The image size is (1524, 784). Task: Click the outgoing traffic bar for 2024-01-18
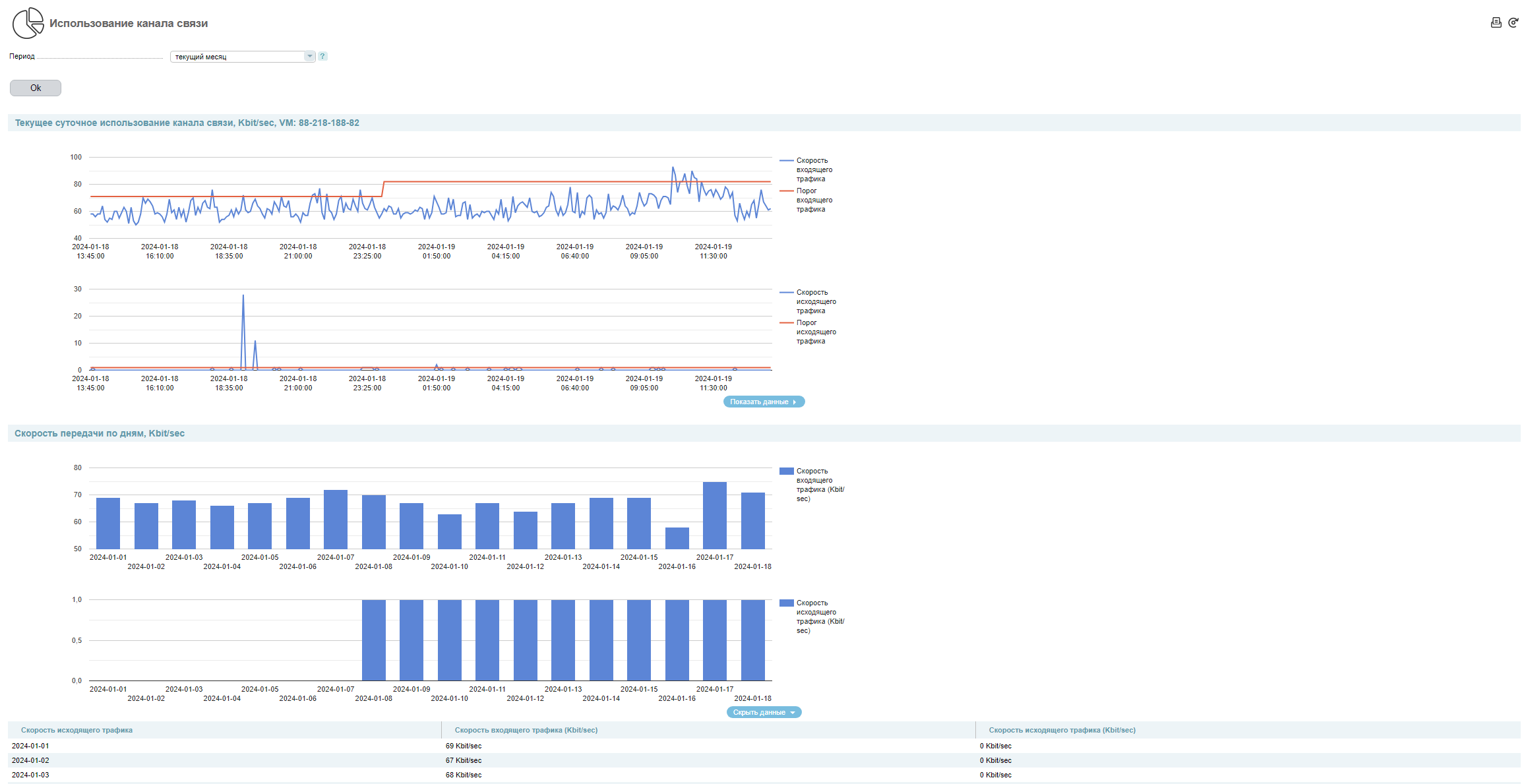753,640
